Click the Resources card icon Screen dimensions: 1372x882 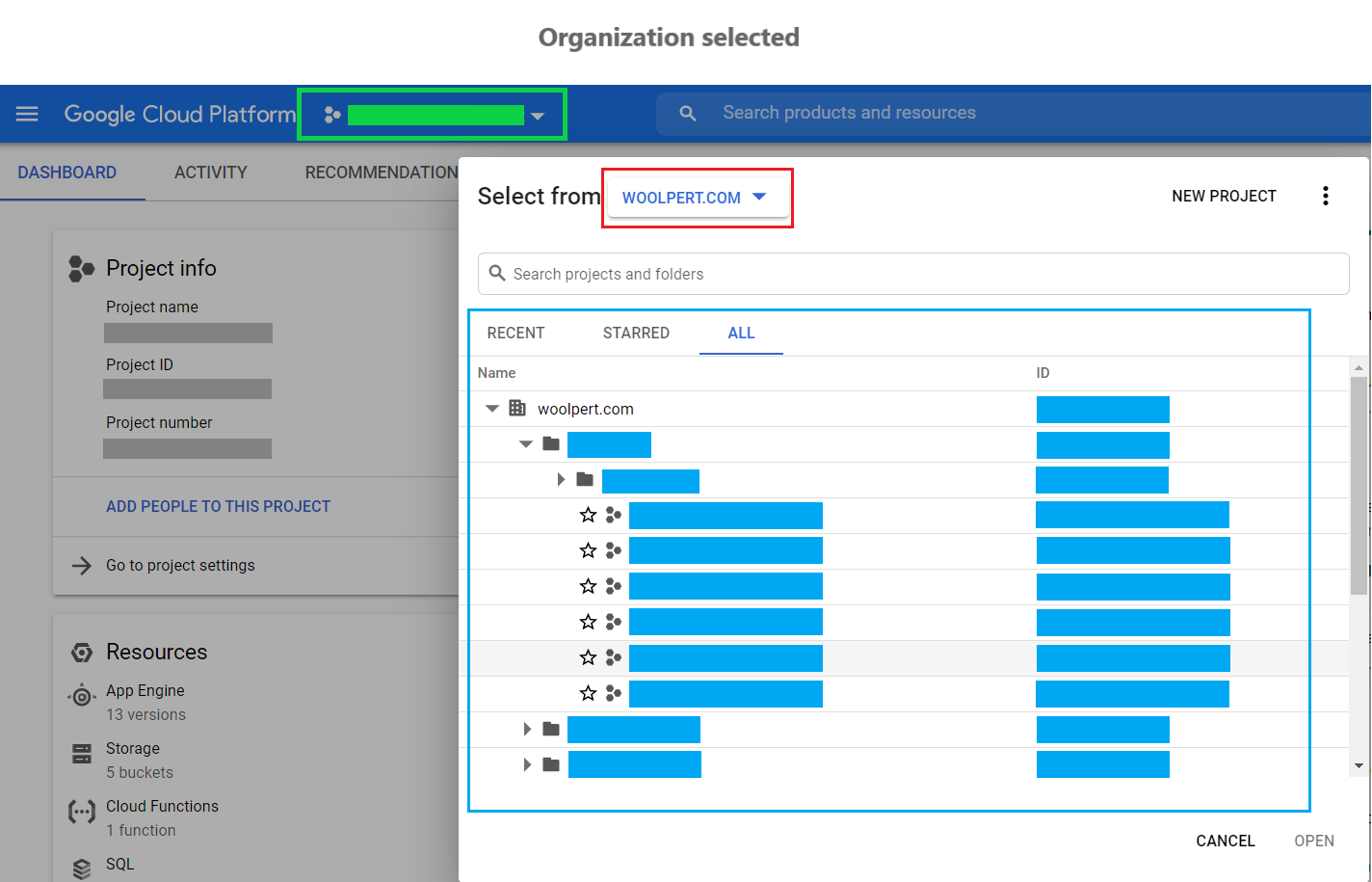coord(82,653)
